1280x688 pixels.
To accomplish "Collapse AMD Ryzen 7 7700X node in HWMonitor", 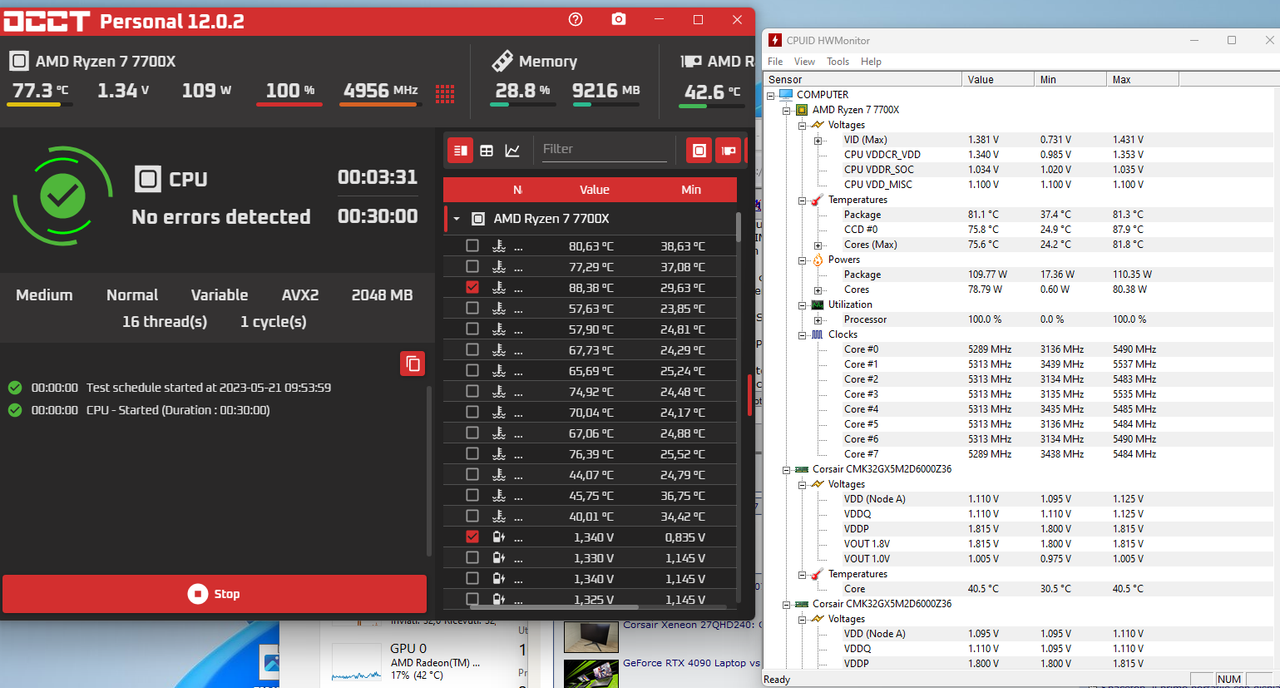I will pos(787,110).
